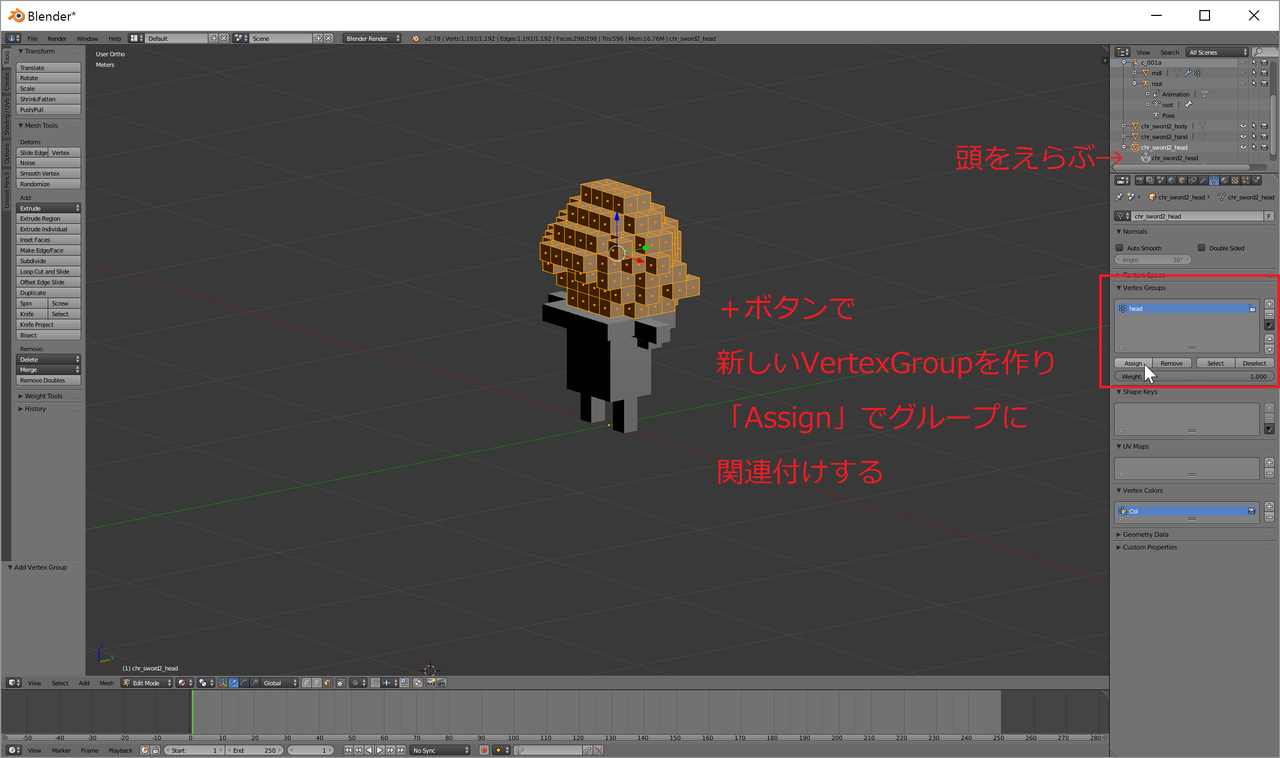Screen dimensions: 1280x758
Task: Expand the History panel
Action: [x=34, y=409]
